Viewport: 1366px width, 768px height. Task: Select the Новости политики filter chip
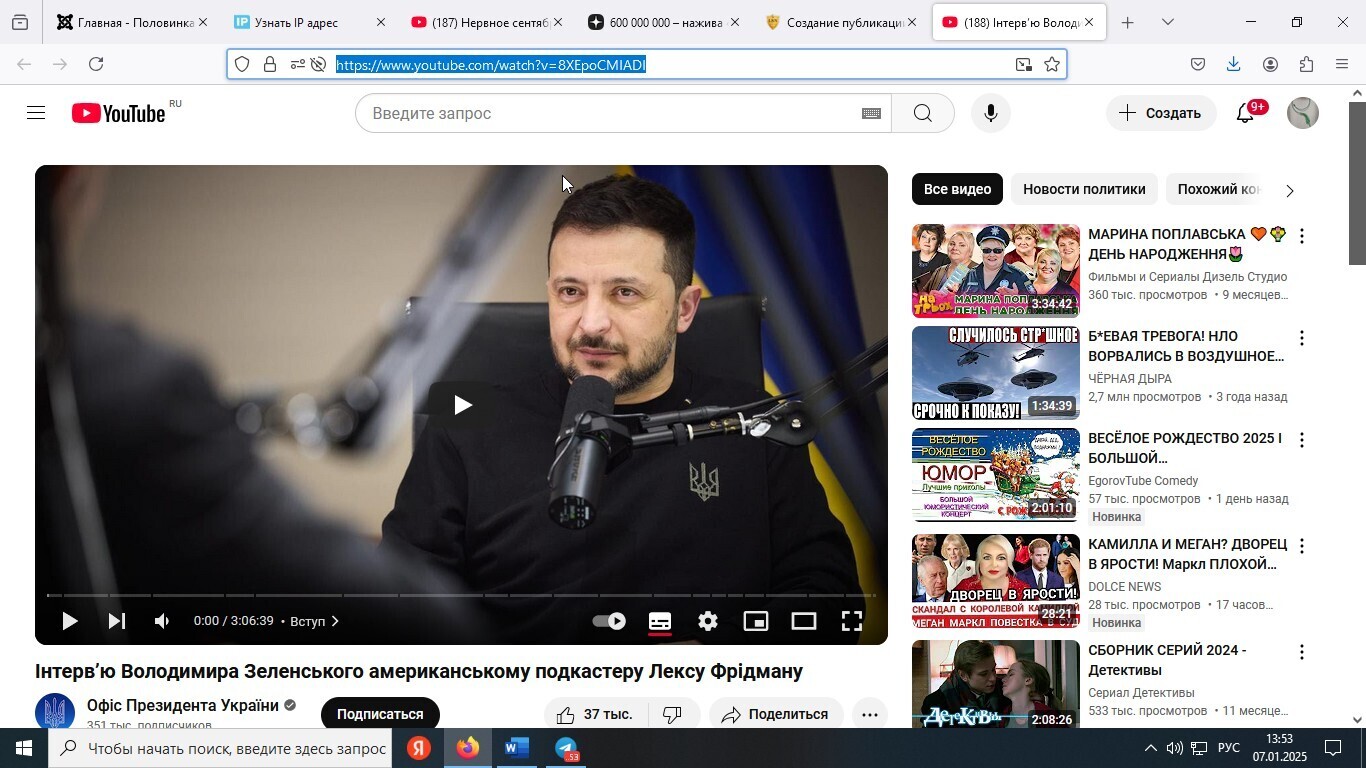point(1084,189)
